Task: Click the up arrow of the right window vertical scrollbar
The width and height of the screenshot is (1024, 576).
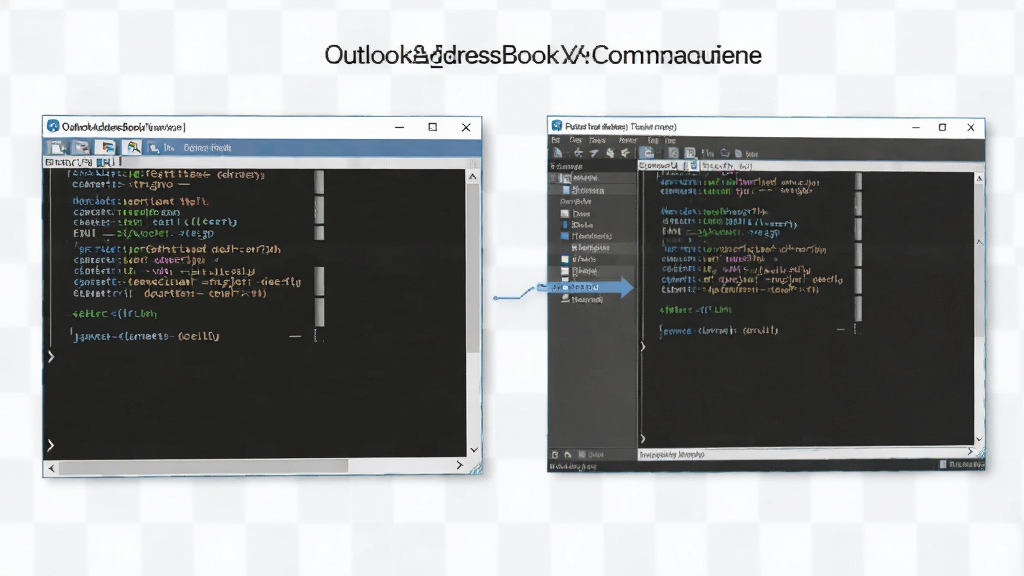Action: click(979, 178)
